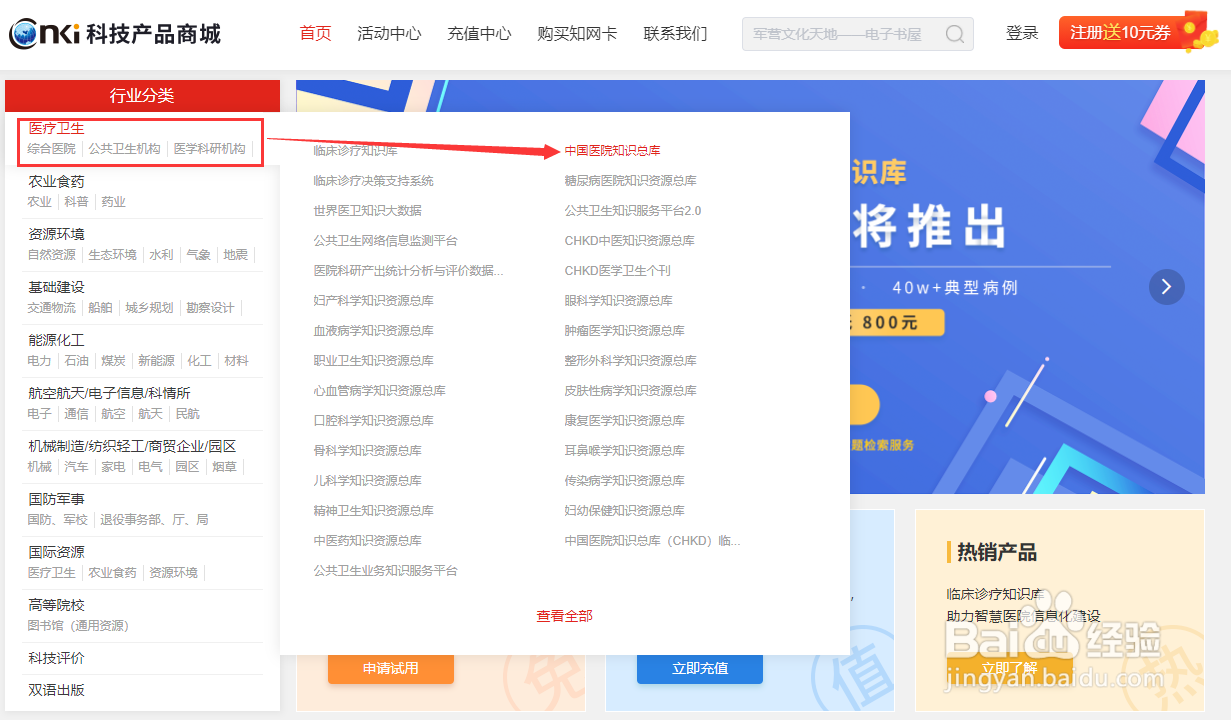Click 药业 subcategory link
Viewport: 1231px width, 720px height.
[x=113, y=201]
